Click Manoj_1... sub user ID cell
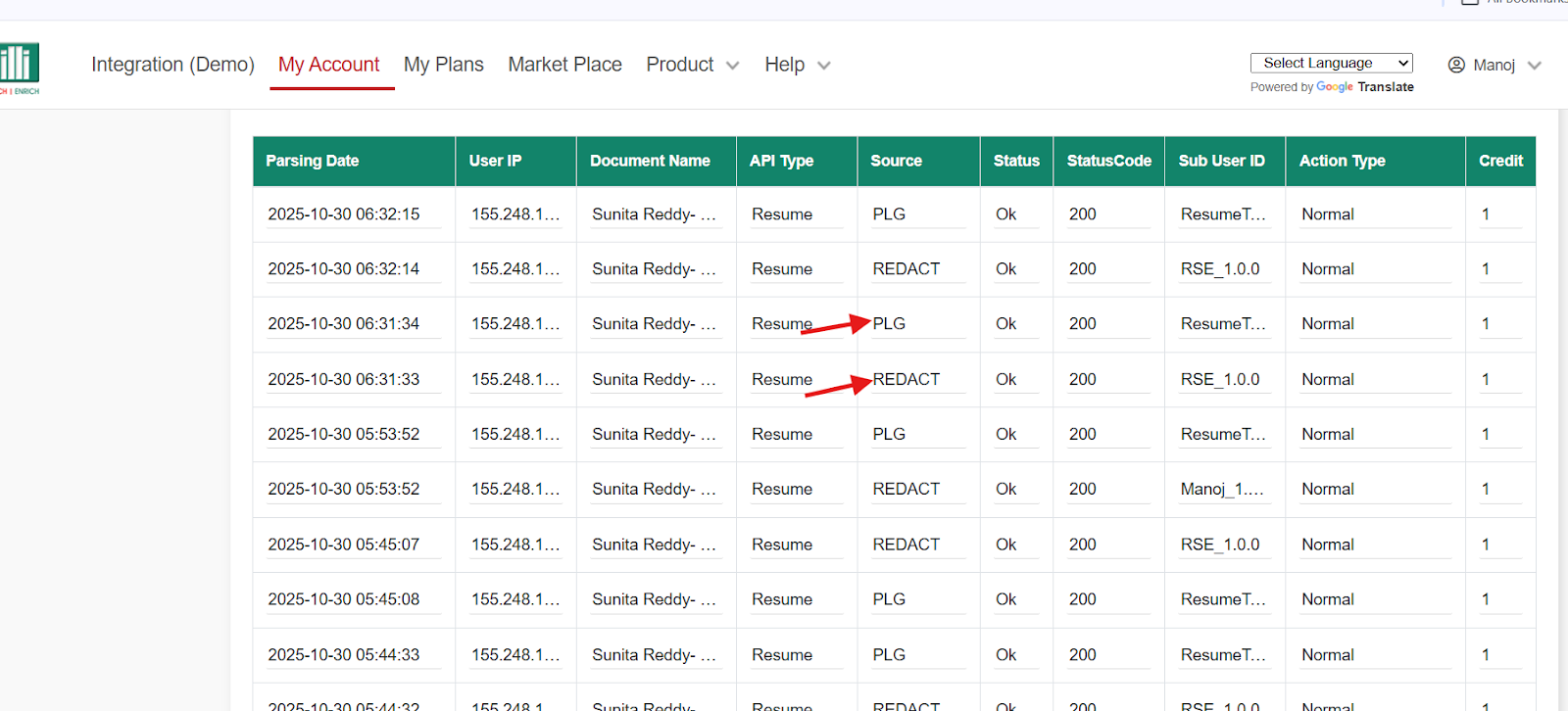This screenshot has width=1568, height=711. pos(1222,490)
